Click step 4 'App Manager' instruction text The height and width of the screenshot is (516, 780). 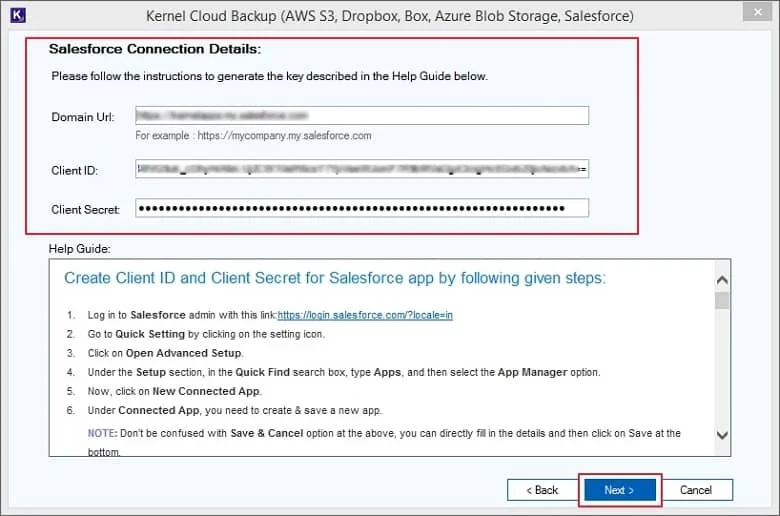point(344,372)
